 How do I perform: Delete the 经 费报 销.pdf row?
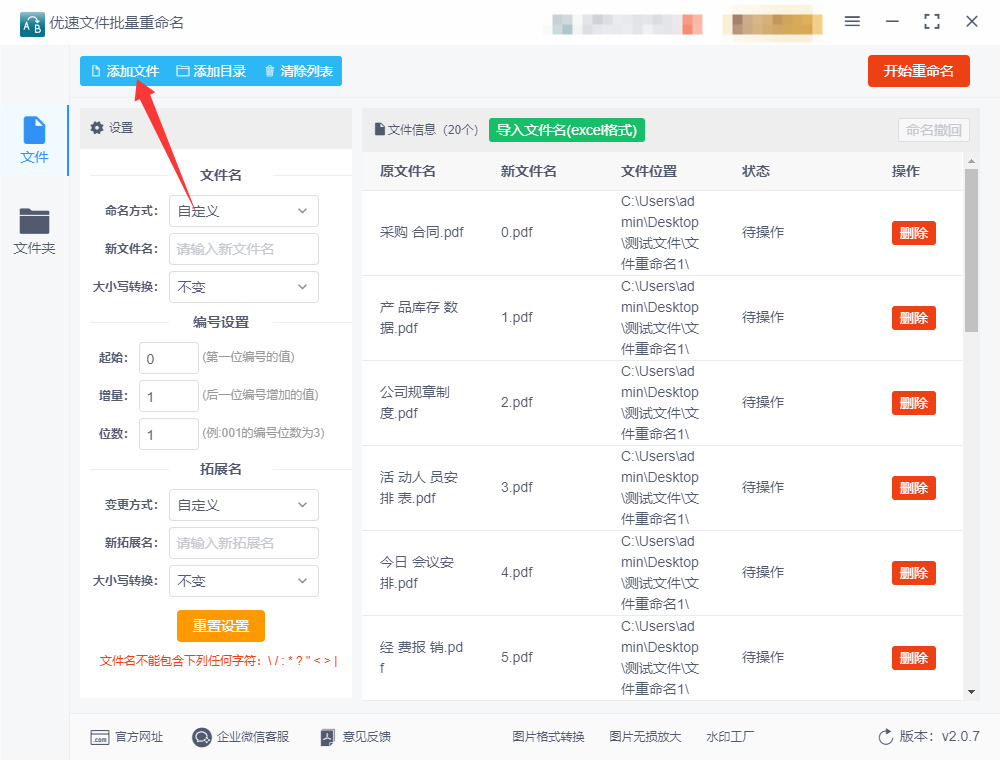click(x=913, y=658)
